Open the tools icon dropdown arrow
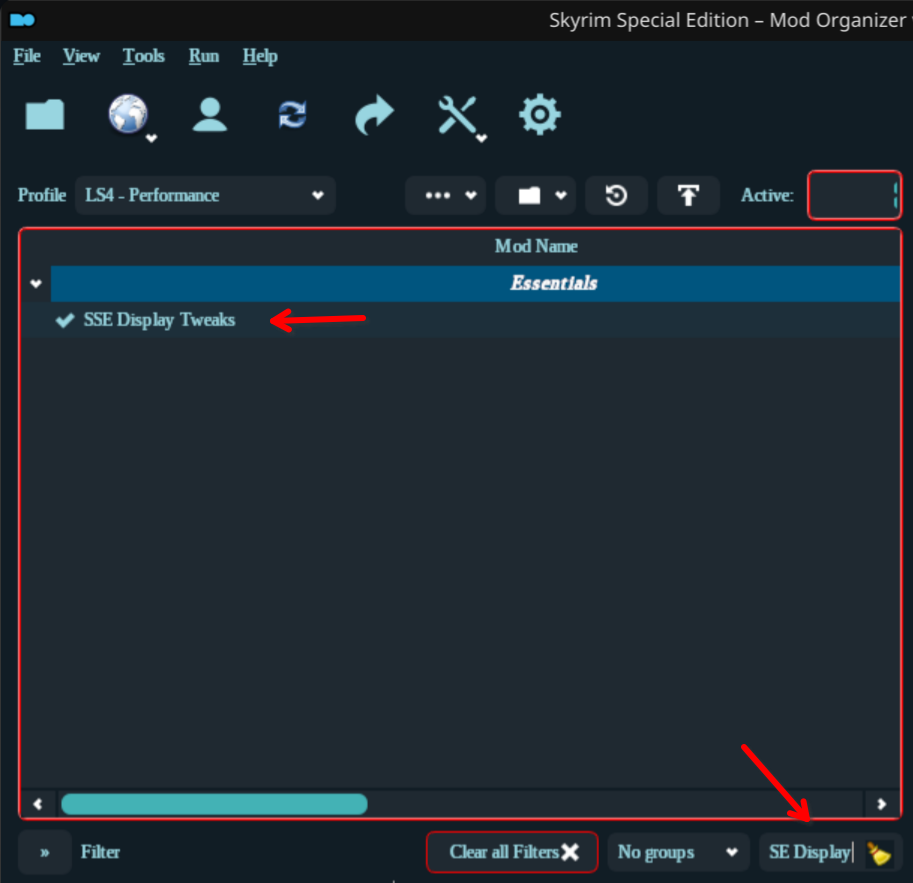The width and height of the screenshot is (913, 883). click(482, 138)
